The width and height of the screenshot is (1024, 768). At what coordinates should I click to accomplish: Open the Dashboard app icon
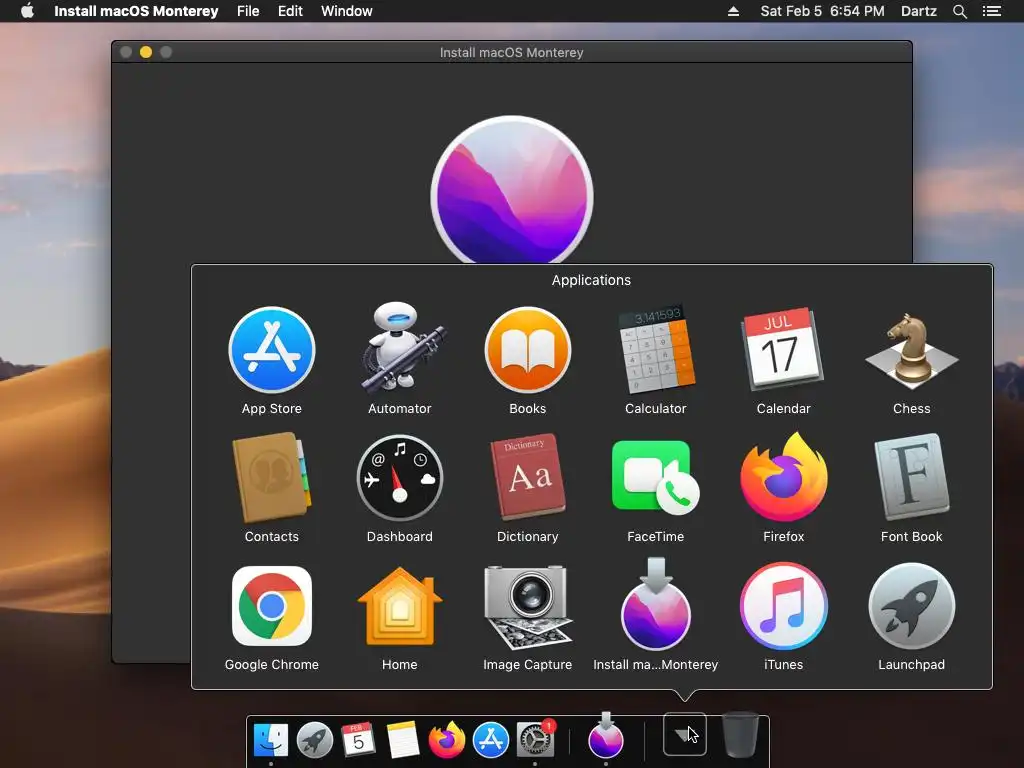400,478
